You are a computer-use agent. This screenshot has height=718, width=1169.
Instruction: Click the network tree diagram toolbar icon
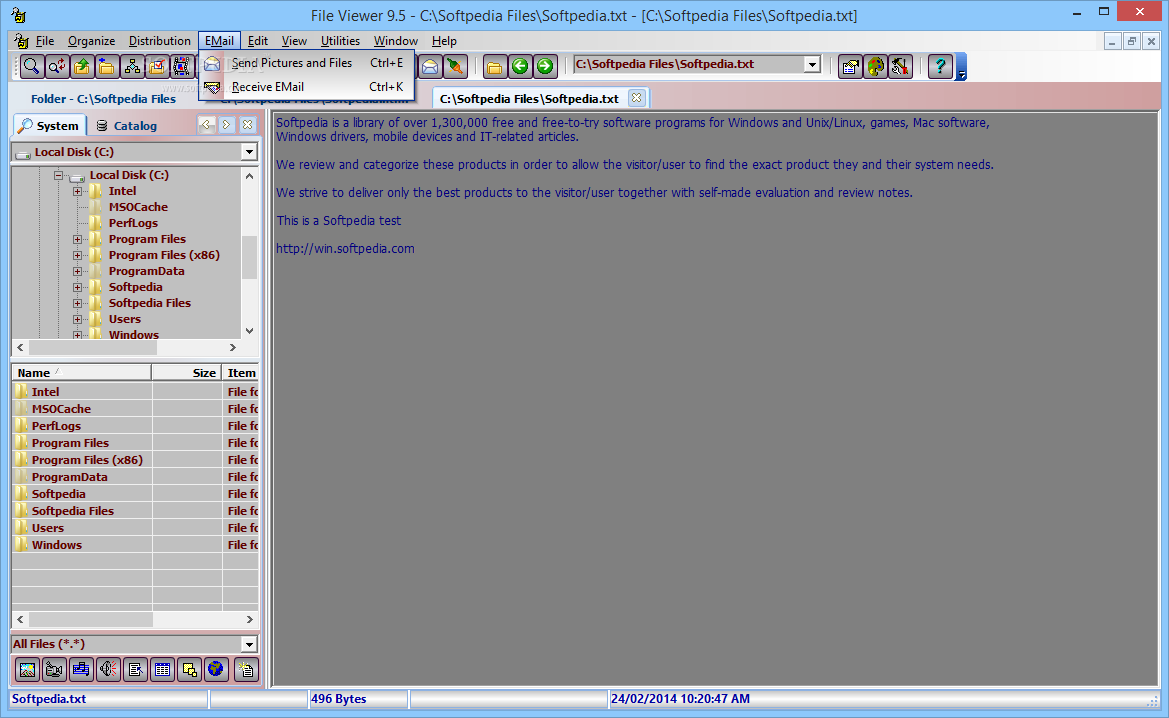point(132,66)
